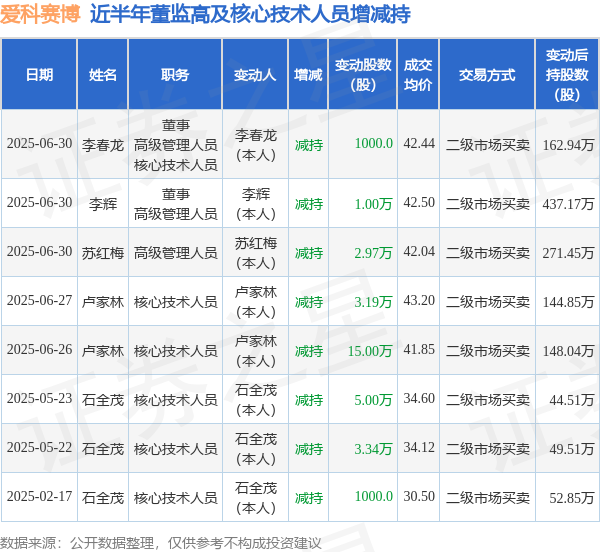Click holdings value 144.85万
The image size is (600, 552).
click(568, 302)
